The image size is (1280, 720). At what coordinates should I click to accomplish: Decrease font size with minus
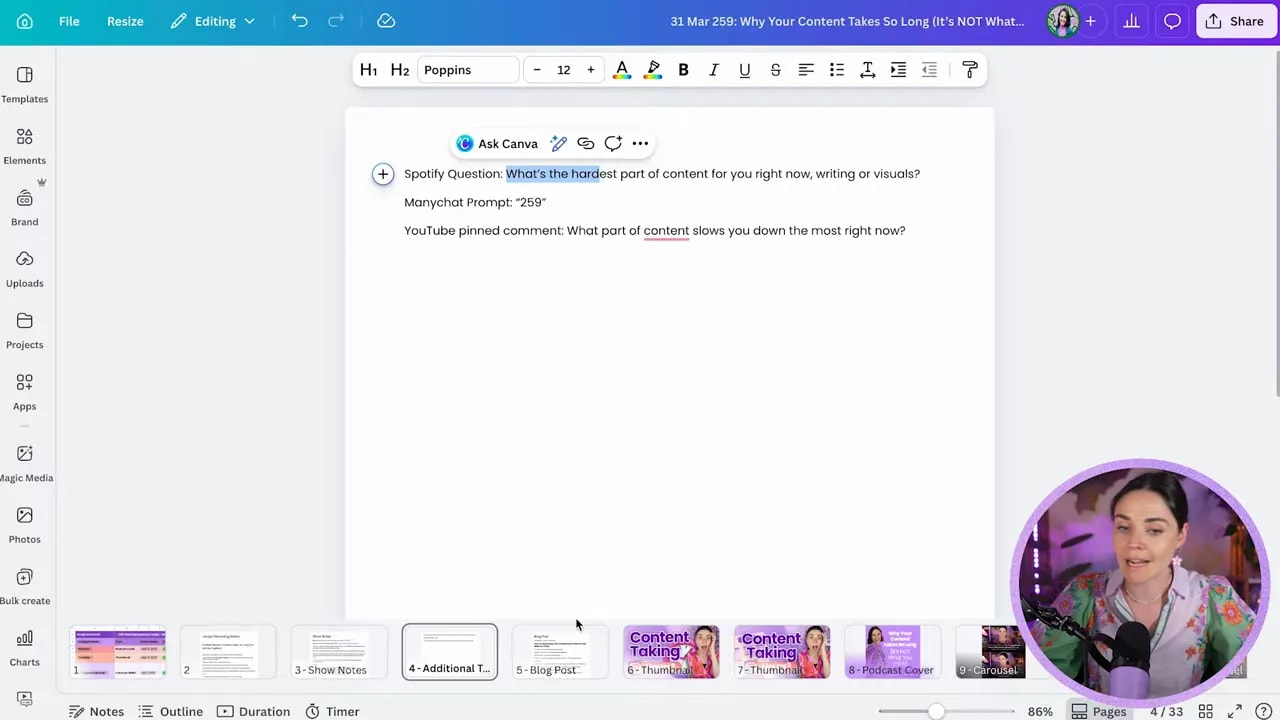537,70
